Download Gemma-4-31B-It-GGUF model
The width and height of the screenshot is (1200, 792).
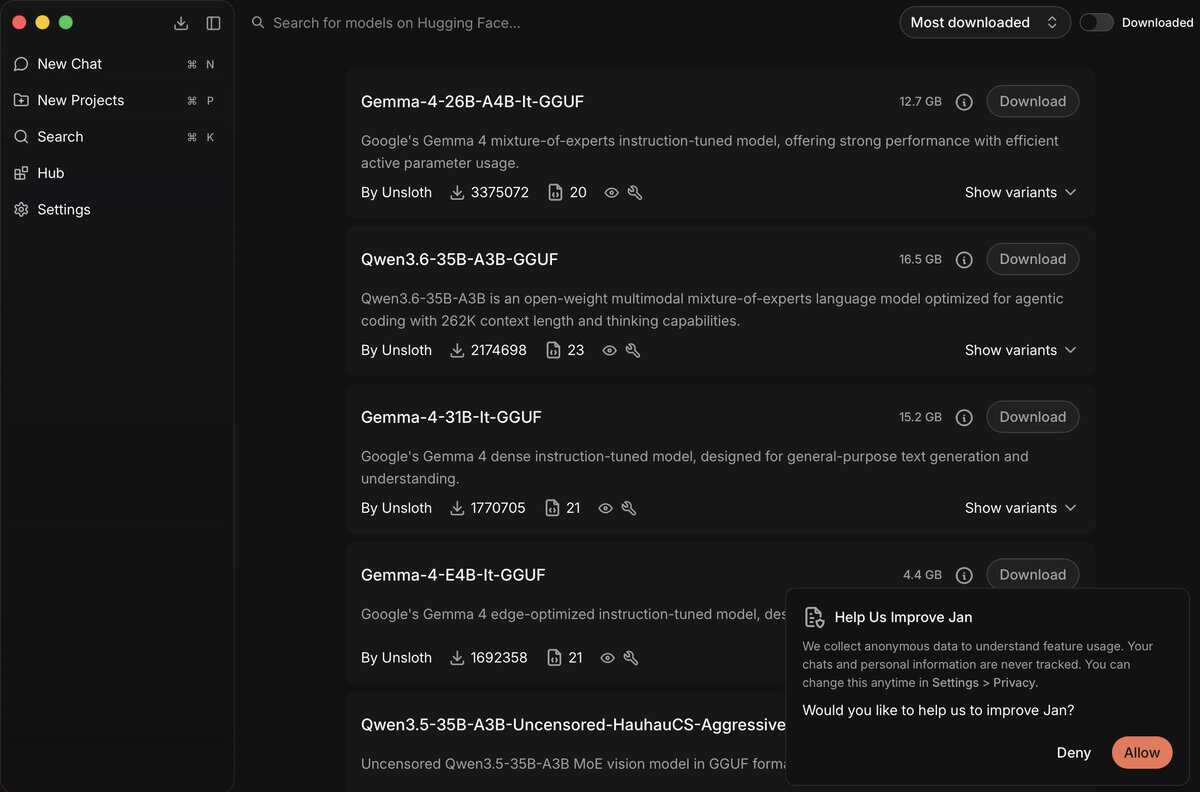point(1032,417)
